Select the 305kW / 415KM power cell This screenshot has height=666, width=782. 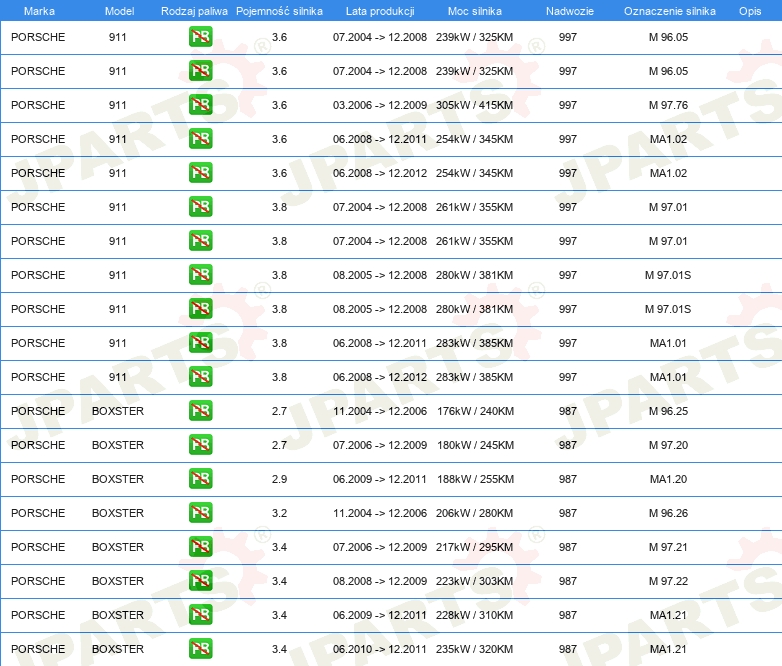(x=475, y=105)
